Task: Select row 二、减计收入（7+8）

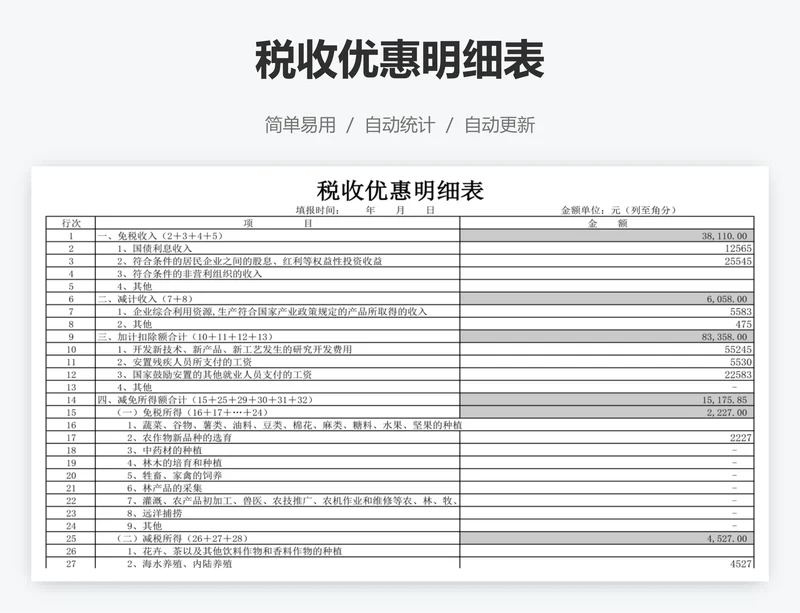Action: (x=278, y=299)
